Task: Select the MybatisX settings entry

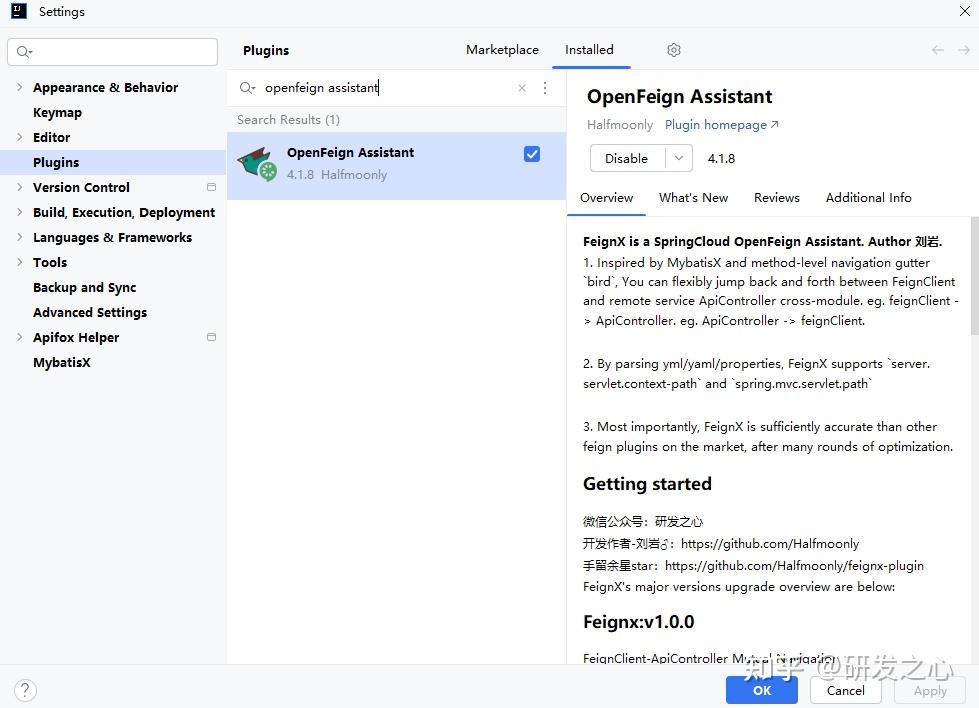Action: tap(62, 362)
